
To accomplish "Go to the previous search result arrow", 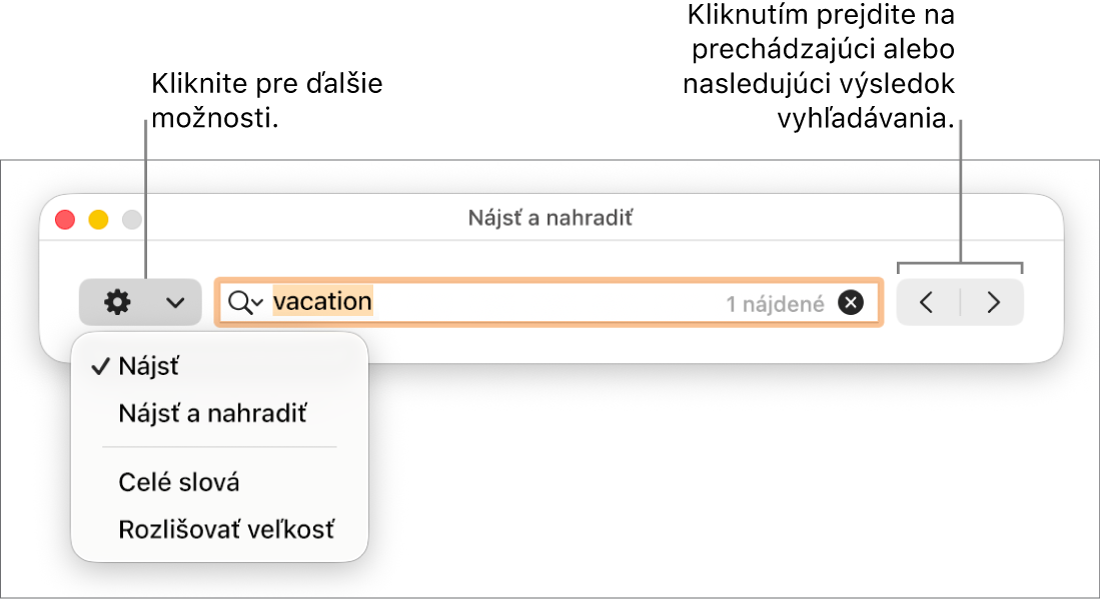I will tap(927, 303).
